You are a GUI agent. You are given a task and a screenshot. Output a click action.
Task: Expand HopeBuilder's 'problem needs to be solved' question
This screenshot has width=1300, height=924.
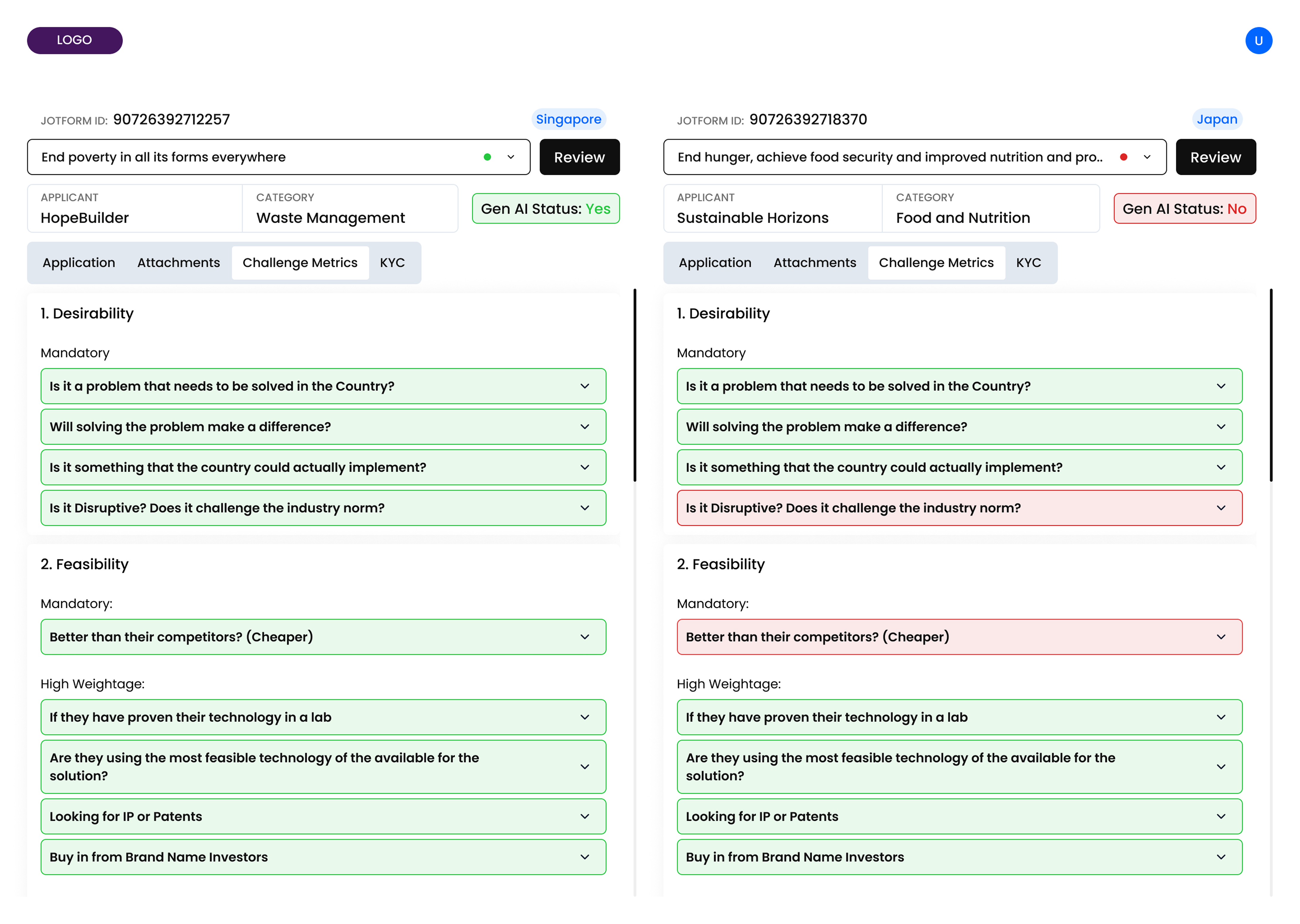tap(323, 386)
